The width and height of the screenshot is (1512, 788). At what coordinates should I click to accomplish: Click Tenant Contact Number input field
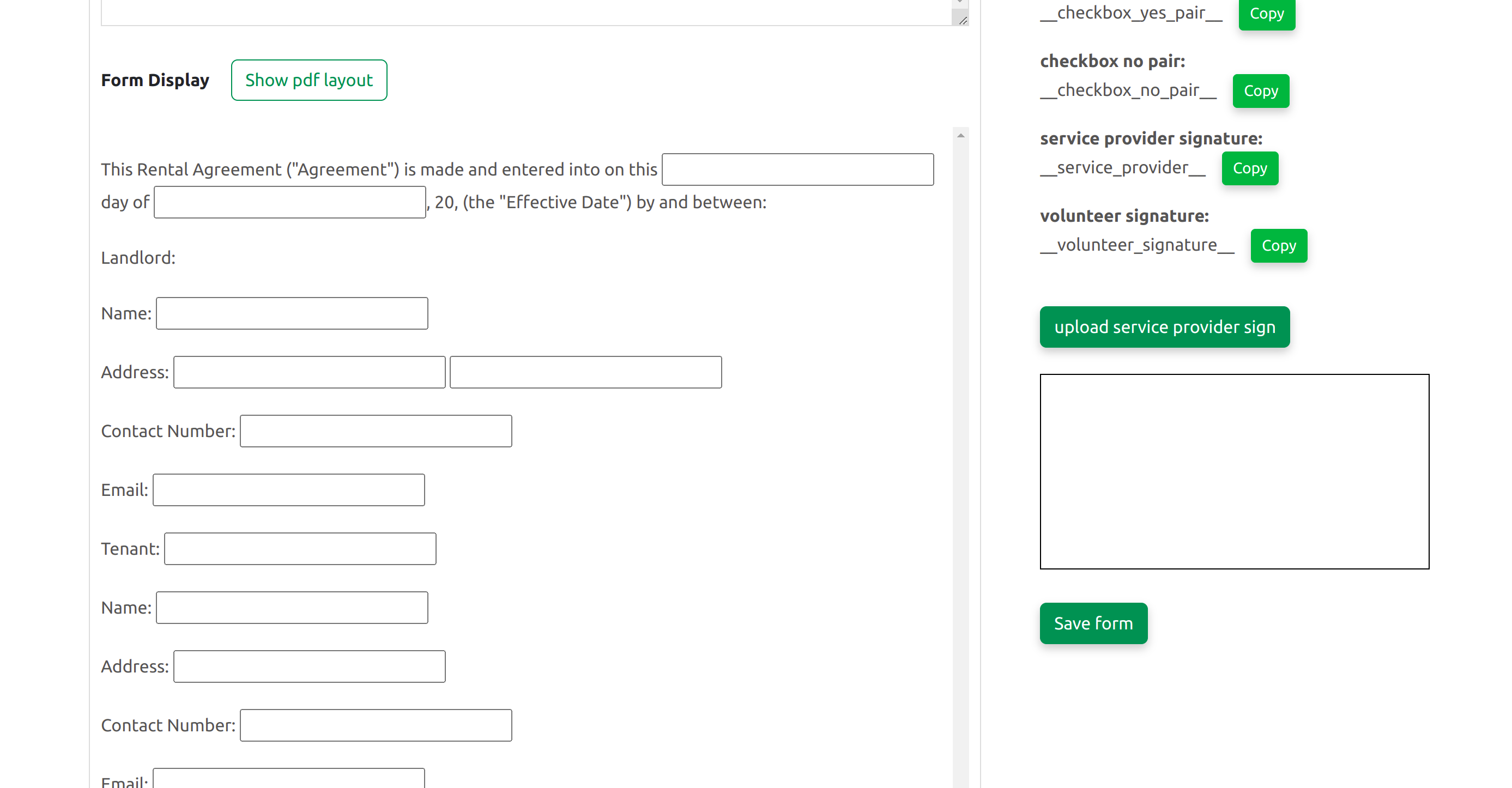pyautogui.click(x=375, y=725)
